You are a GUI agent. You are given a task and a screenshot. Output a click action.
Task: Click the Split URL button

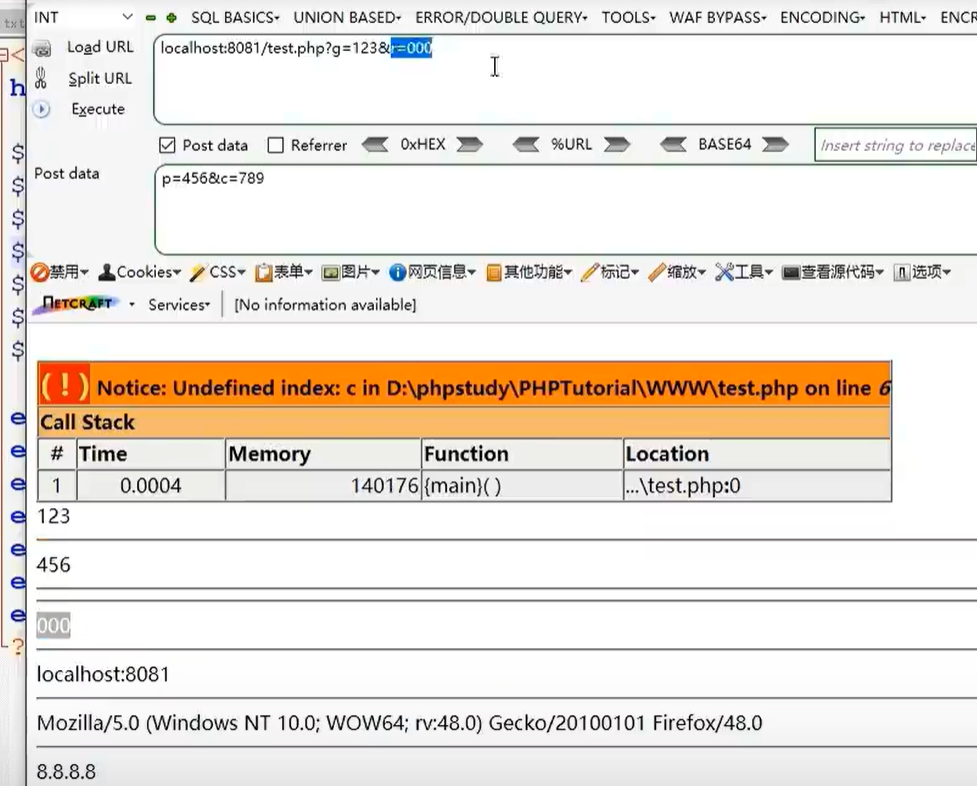[x=83, y=79]
